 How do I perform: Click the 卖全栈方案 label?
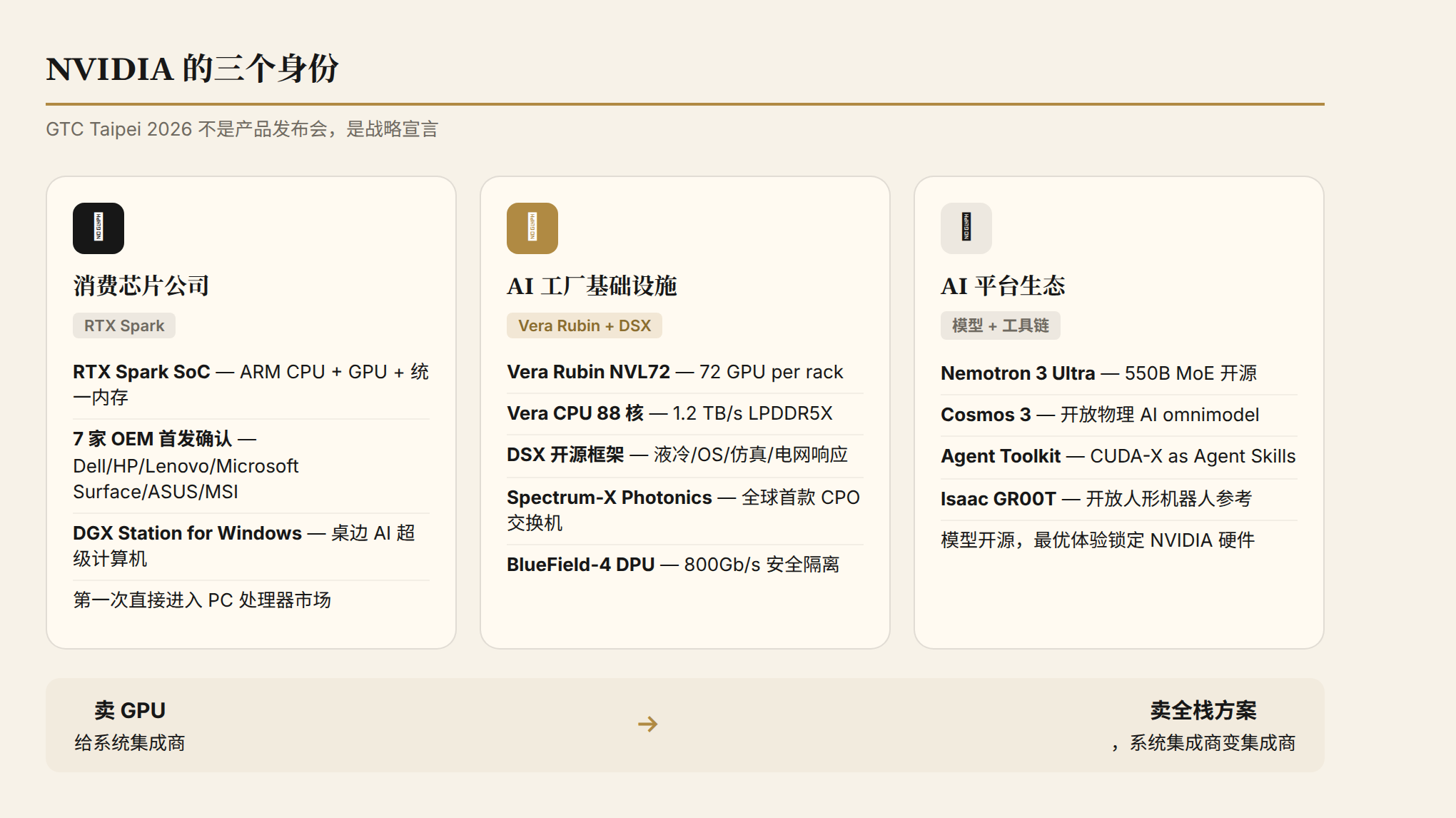pos(1203,711)
